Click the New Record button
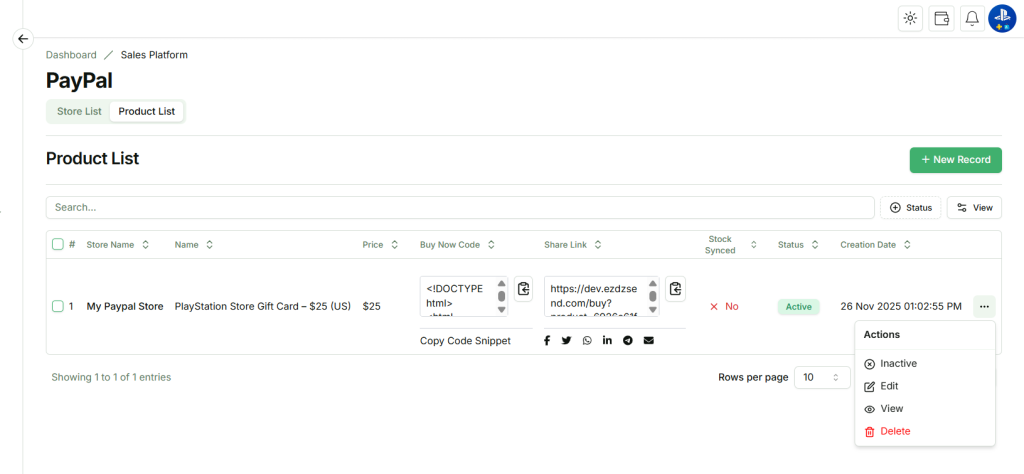 pyautogui.click(x=955, y=160)
